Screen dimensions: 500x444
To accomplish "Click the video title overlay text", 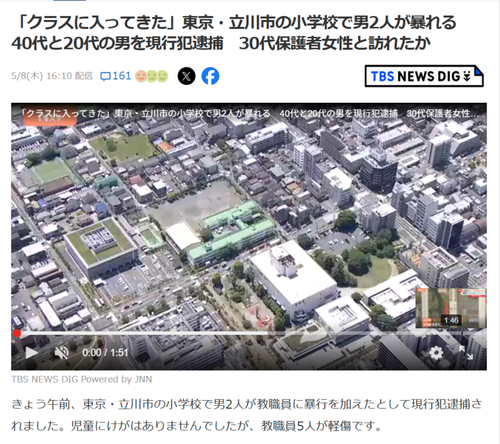I will [x=250, y=114].
